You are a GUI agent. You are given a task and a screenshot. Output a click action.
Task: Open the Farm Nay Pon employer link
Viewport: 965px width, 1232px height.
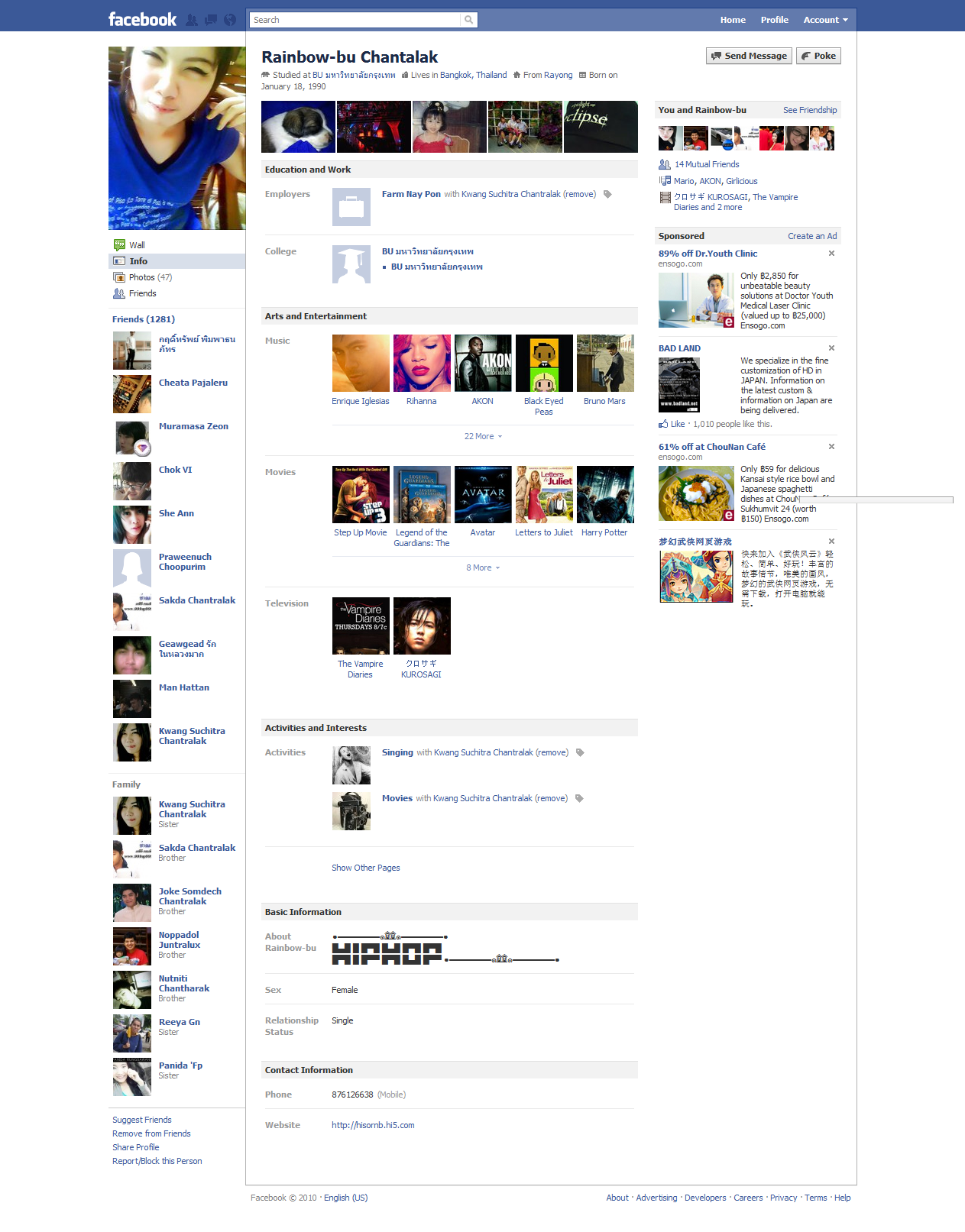(411, 194)
